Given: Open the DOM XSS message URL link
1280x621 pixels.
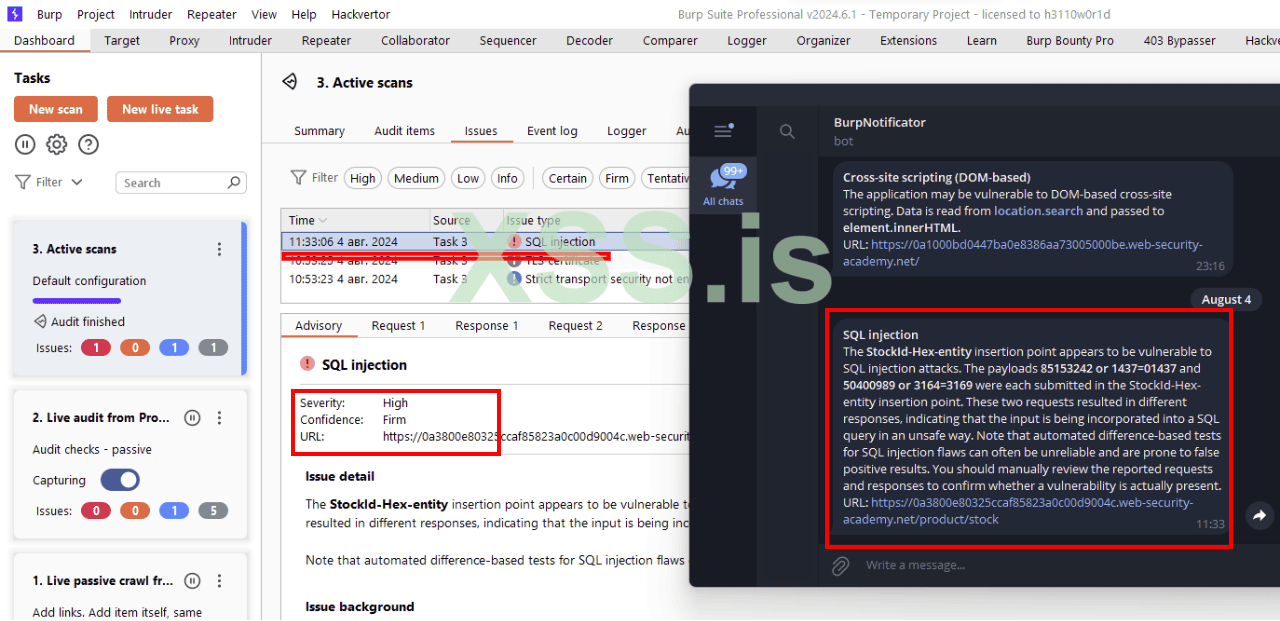Looking at the screenshot, I should (1022, 253).
